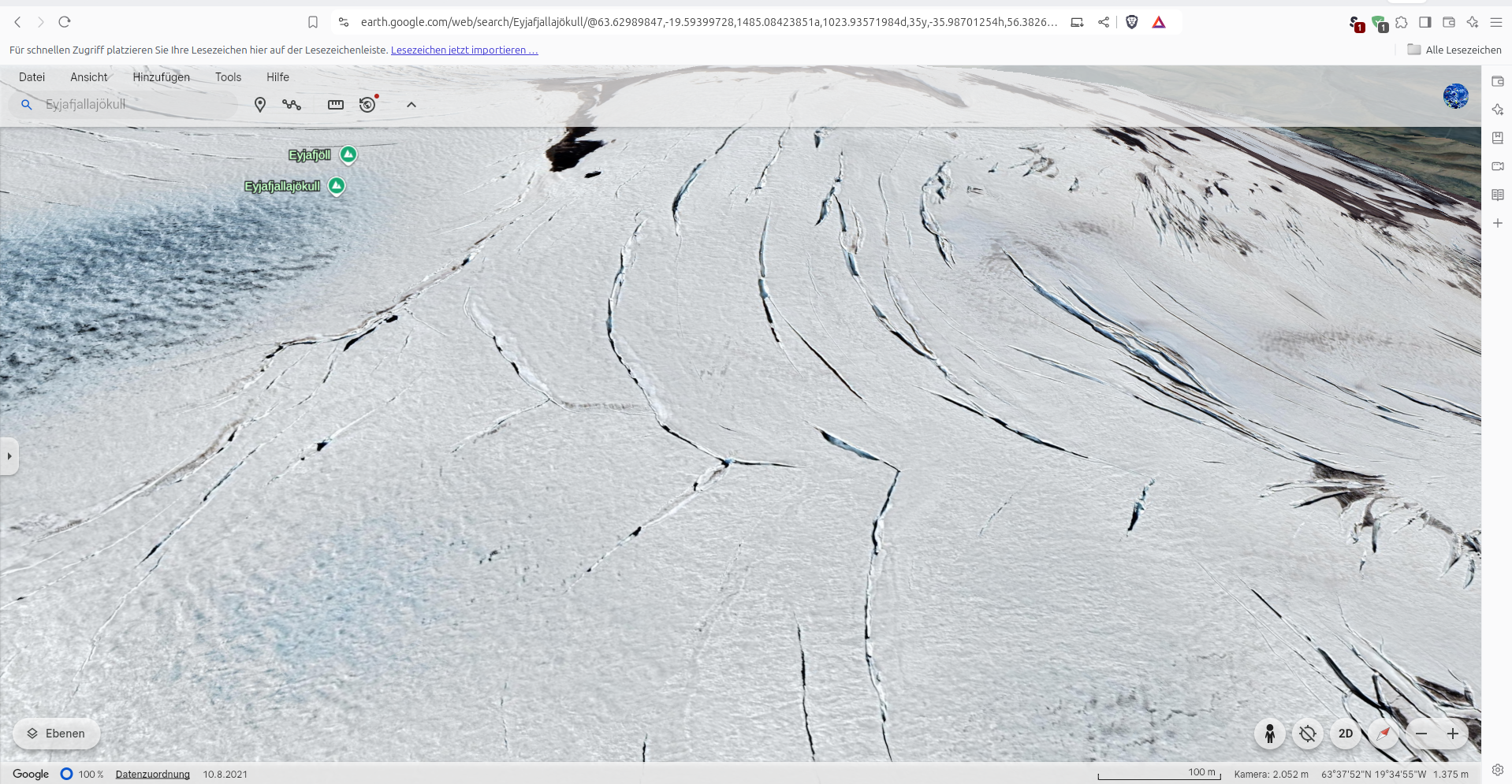1512x784 pixels.
Task: Go forward in browser history
Action: (41, 22)
